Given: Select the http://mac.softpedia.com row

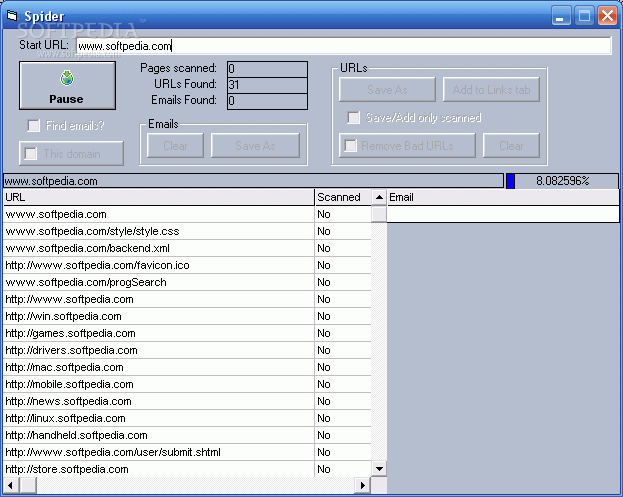Looking at the screenshot, I should pos(187,367).
